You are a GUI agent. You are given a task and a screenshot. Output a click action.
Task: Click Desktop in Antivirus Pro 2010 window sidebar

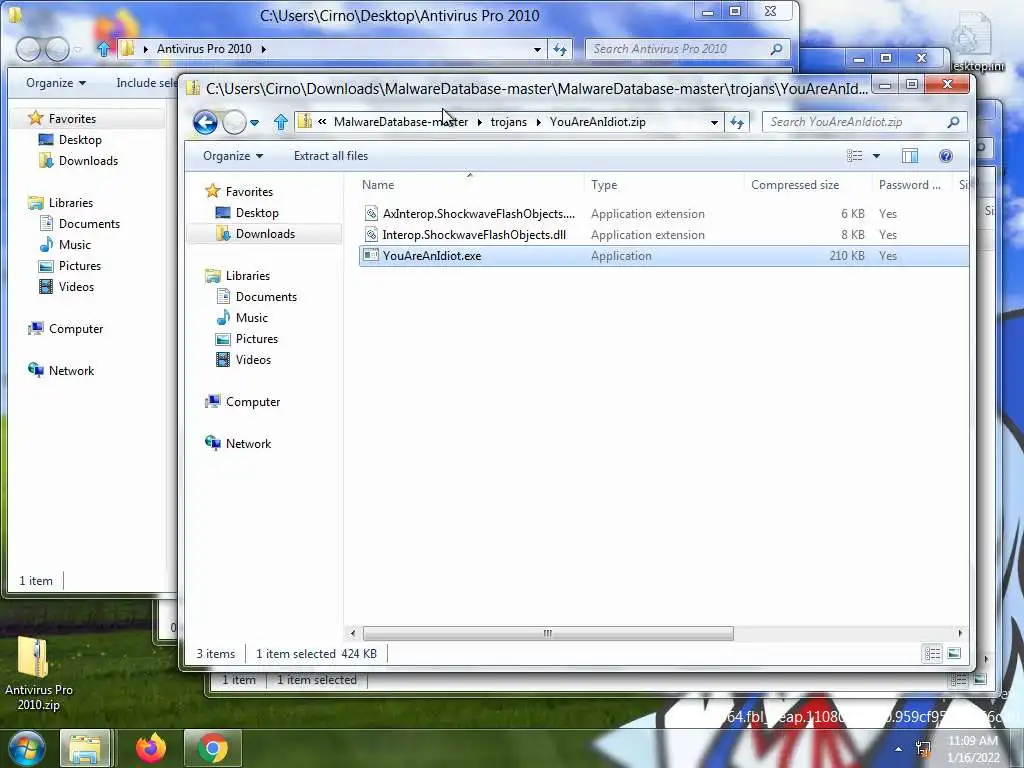pos(80,140)
